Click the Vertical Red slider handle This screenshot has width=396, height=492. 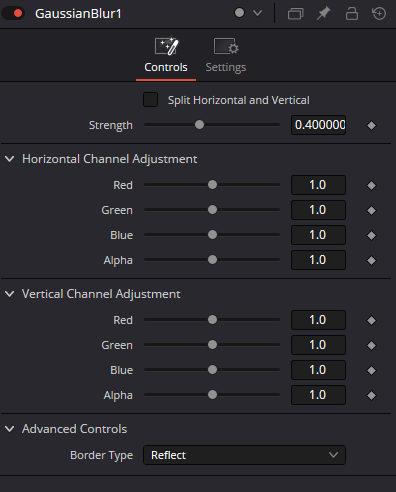tap(212, 319)
